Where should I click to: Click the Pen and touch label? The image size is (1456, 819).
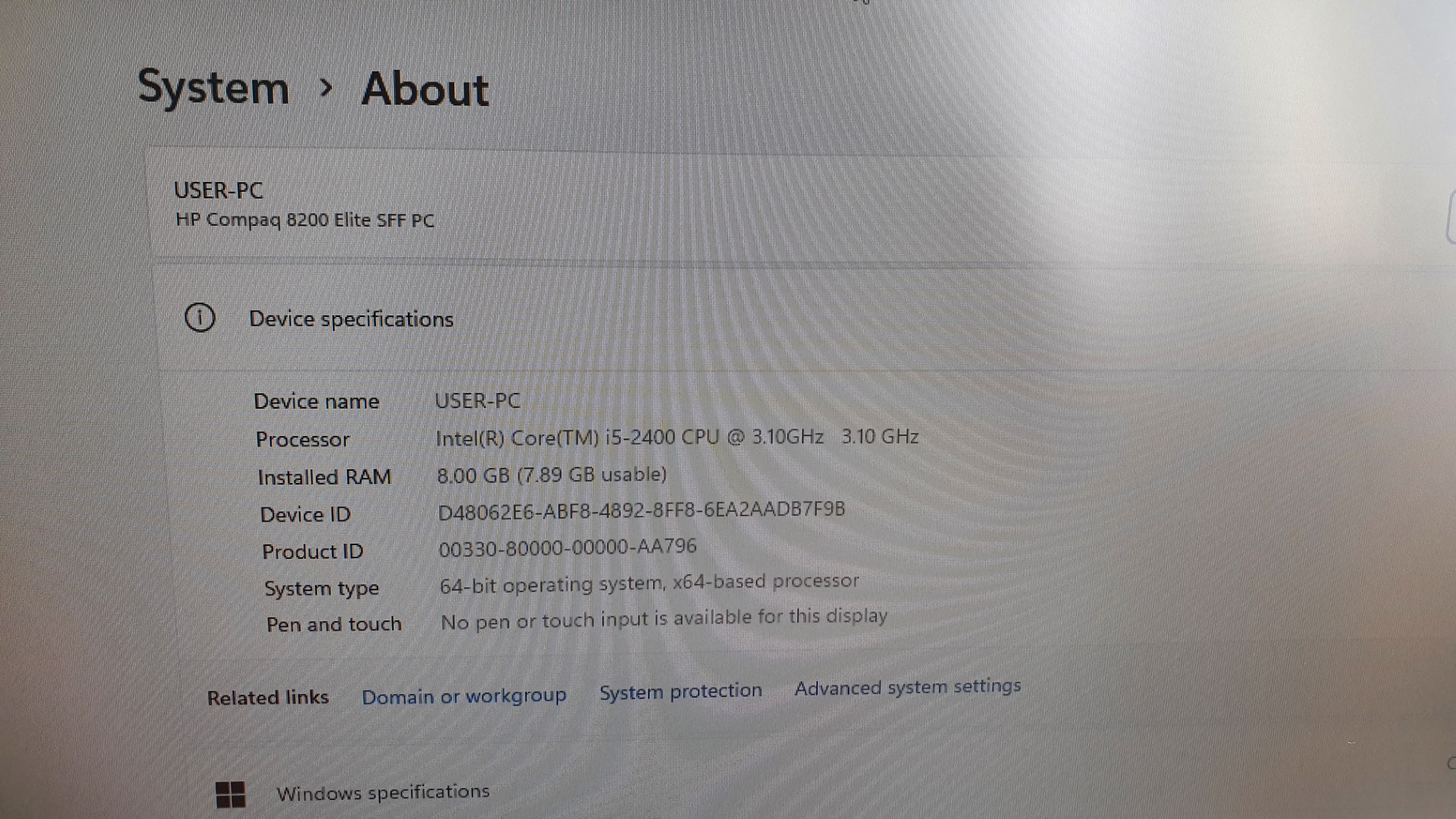[x=334, y=624]
